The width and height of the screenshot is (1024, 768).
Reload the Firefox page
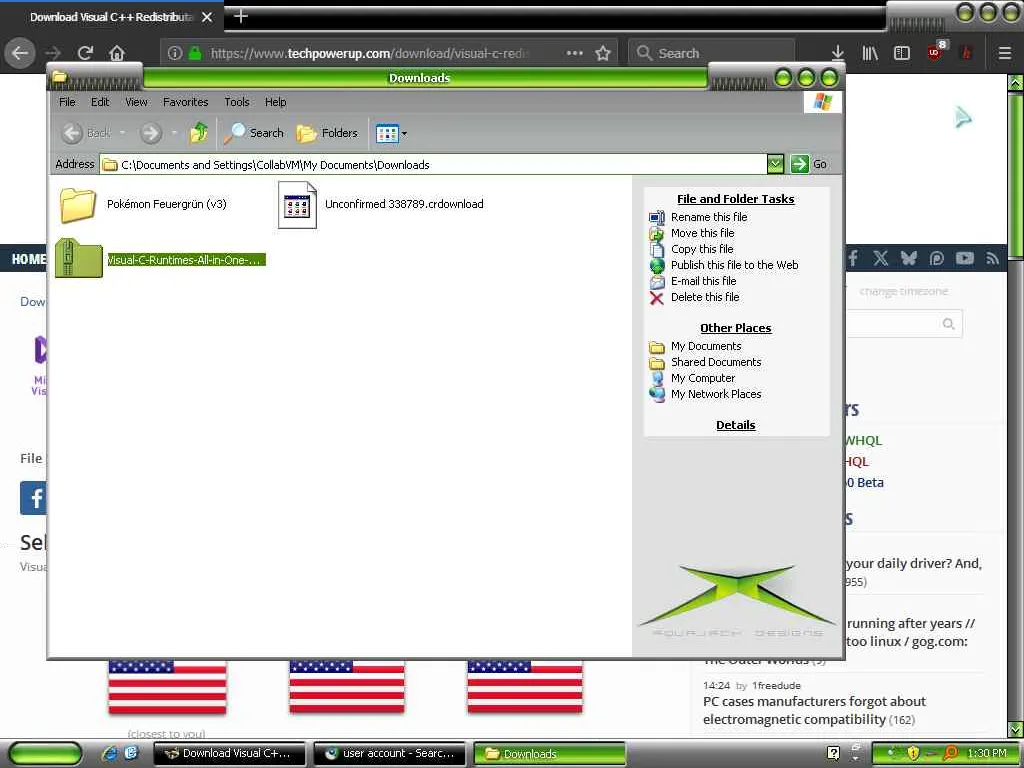[x=86, y=53]
